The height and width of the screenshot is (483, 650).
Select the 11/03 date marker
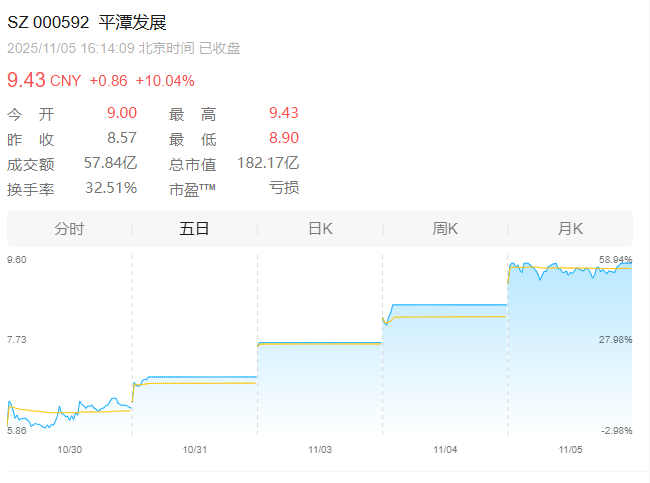pyautogui.click(x=320, y=450)
